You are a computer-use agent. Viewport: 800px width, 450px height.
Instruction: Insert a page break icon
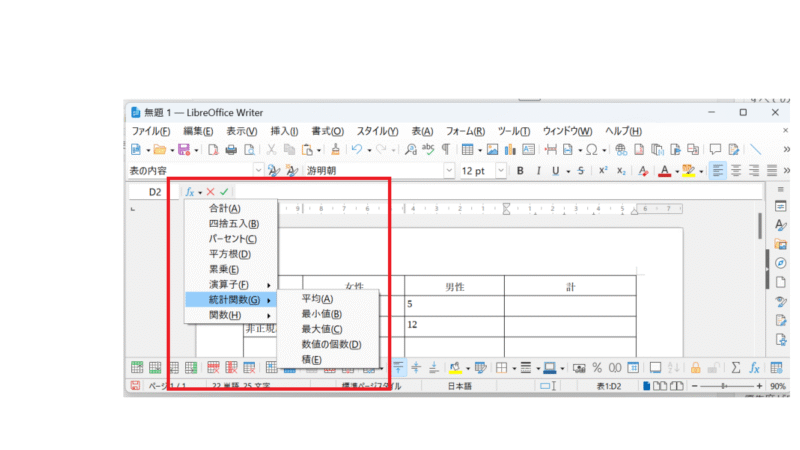(551, 149)
